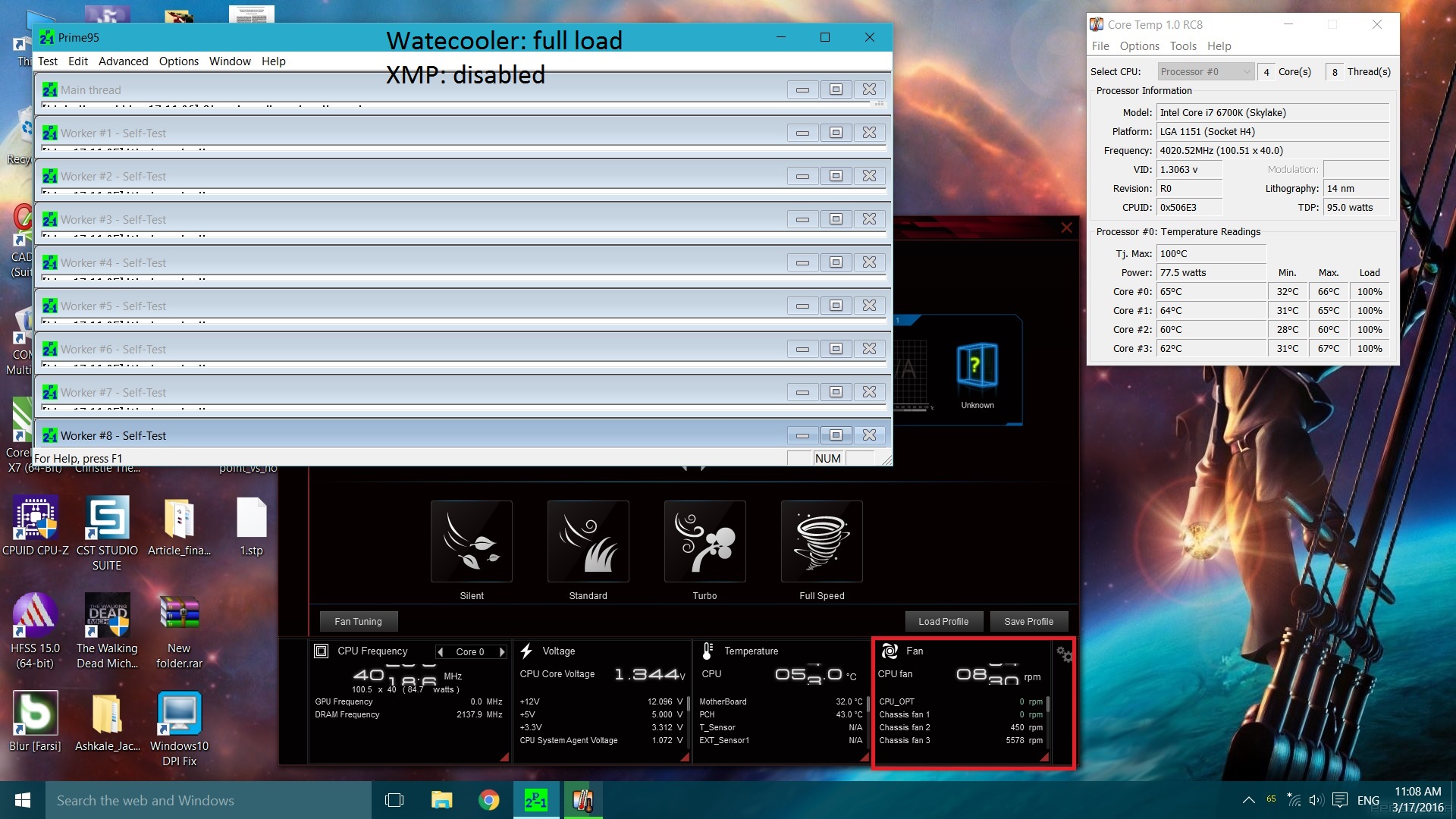This screenshot has width=1456, height=819.
Task: Open Help menu in Prime95
Action: [273, 61]
